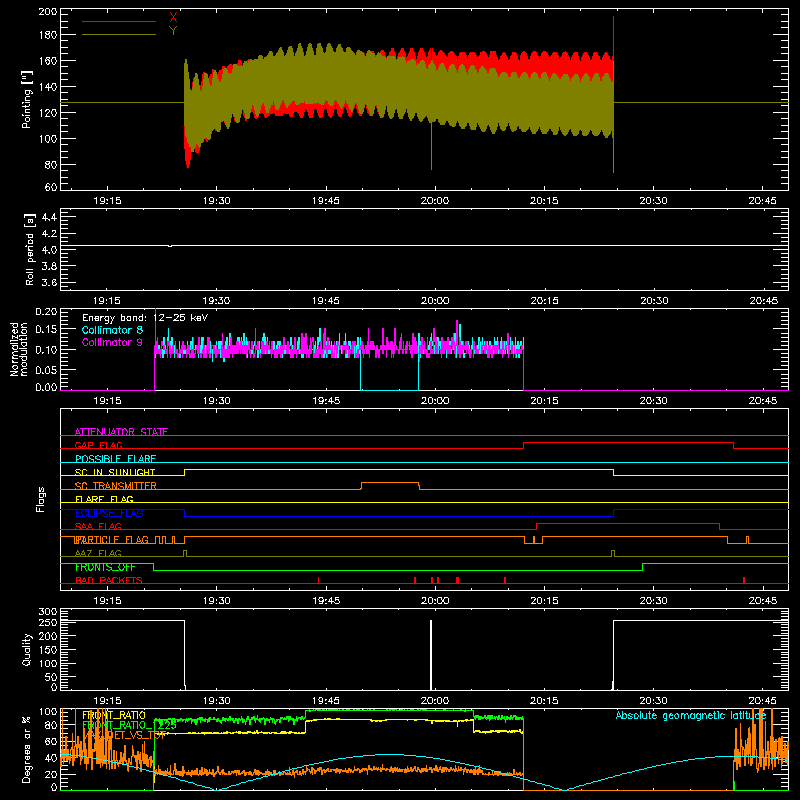Click the cyan 'Collimator 8' legend label

click(112, 330)
